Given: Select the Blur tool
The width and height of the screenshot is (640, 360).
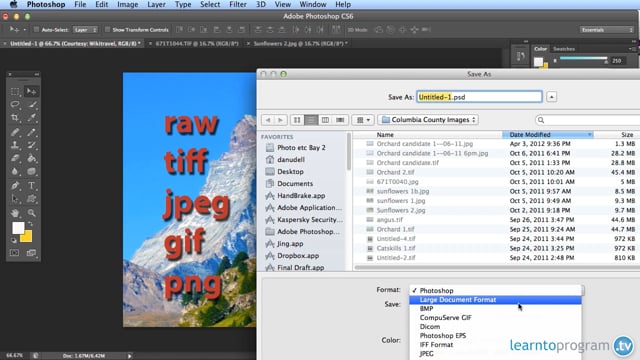Looking at the screenshot, I should [x=15, y=172].
